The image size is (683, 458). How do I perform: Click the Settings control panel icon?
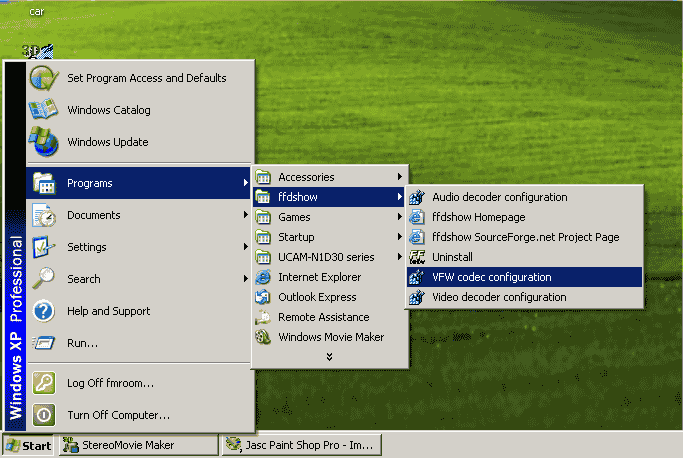(x=44, y=247)
